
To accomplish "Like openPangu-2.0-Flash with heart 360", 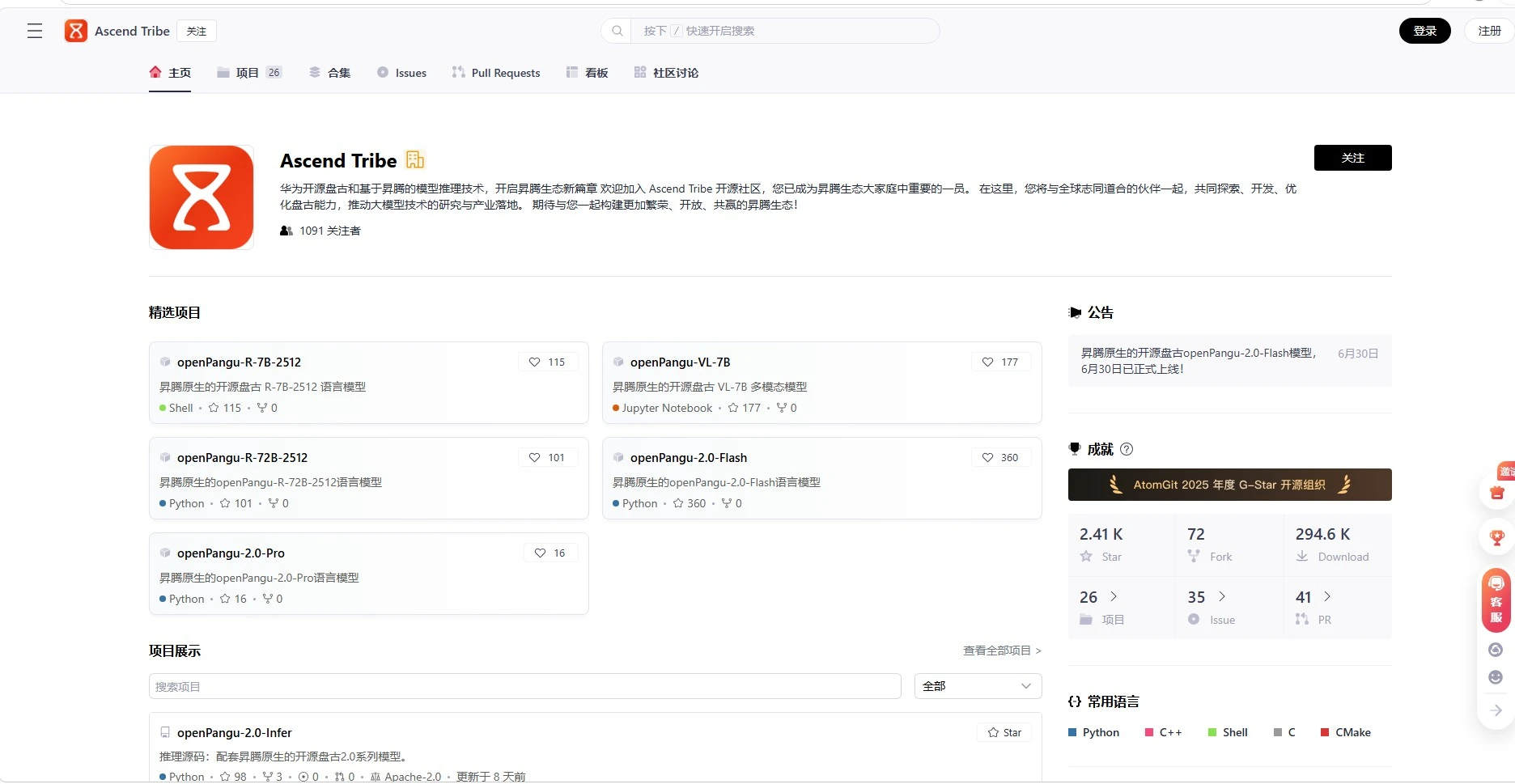I will (1000, 457).
